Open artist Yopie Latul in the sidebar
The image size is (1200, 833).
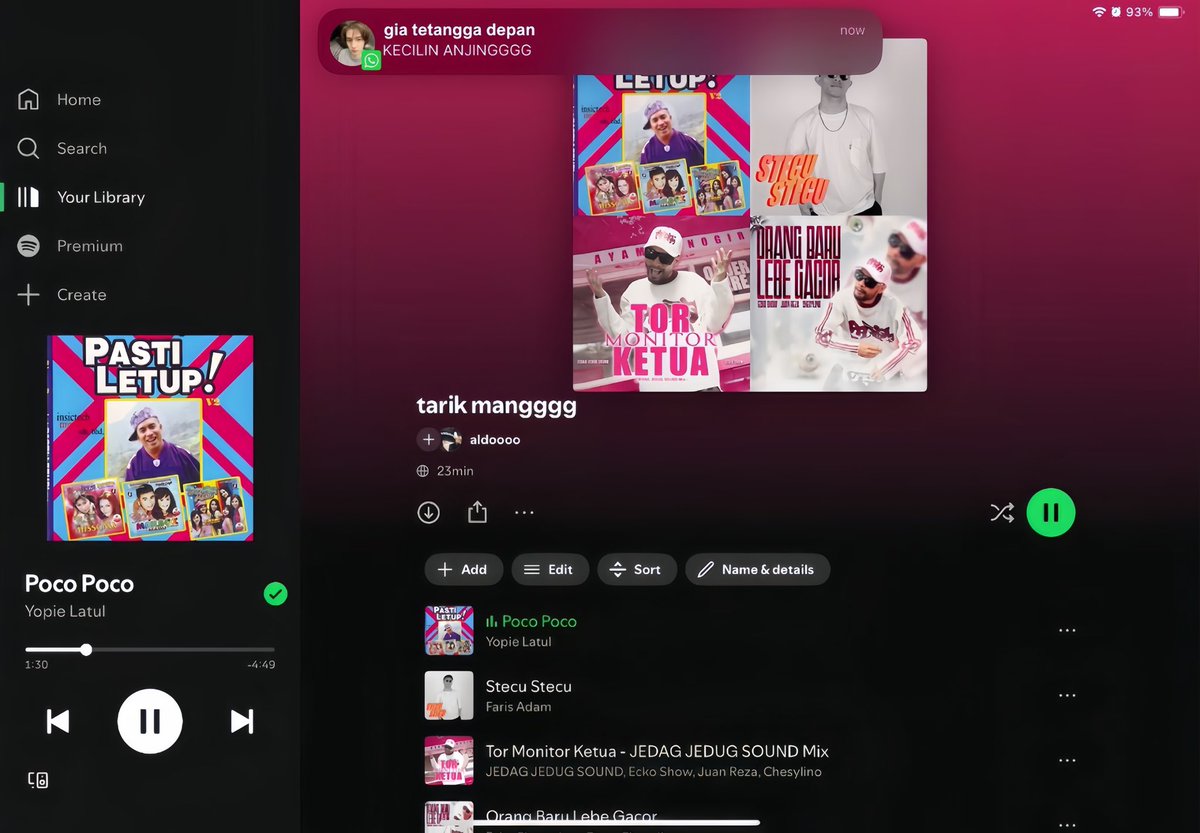[65, 611]
